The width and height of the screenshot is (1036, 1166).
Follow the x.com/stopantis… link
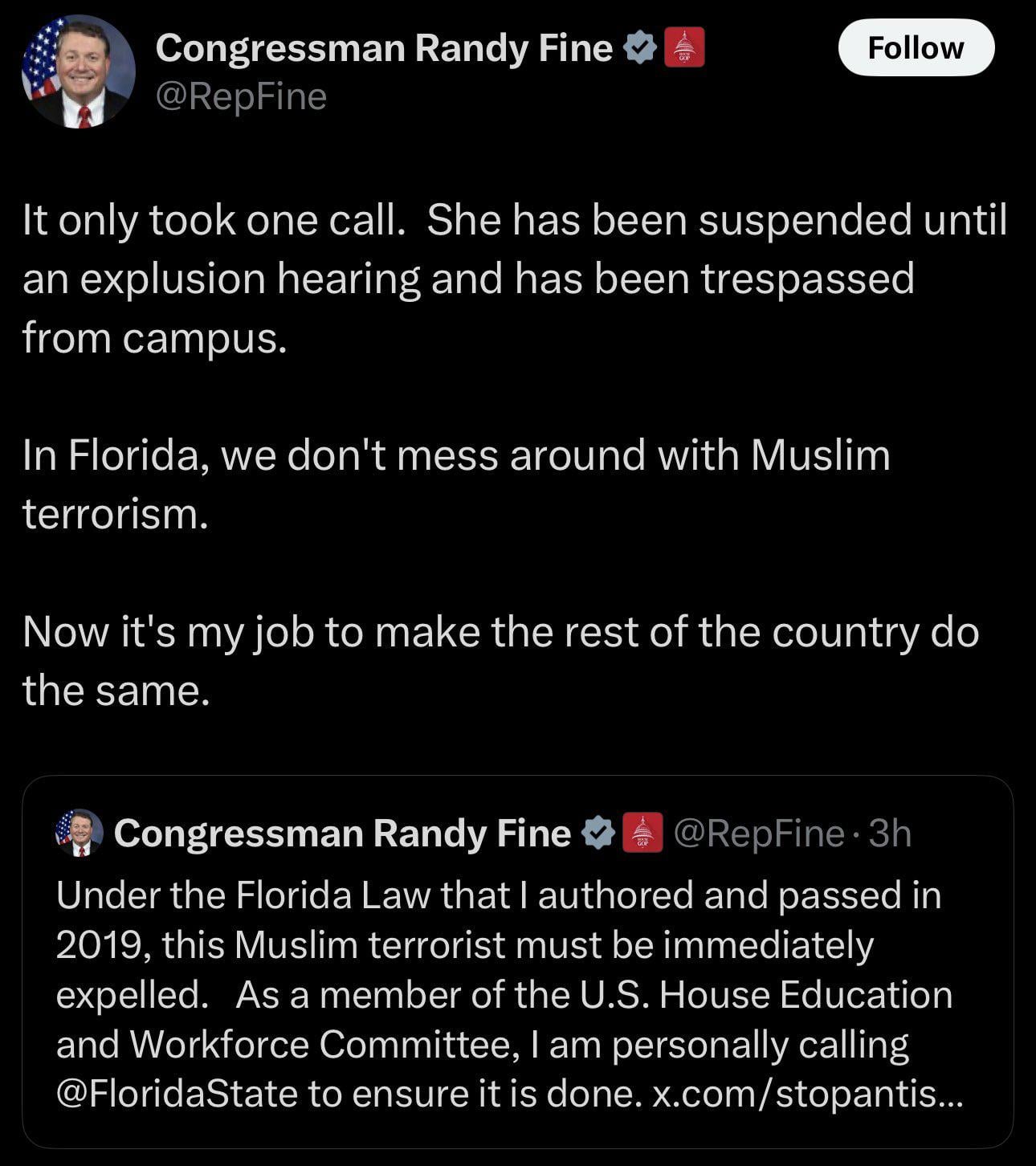[806, 1094]
